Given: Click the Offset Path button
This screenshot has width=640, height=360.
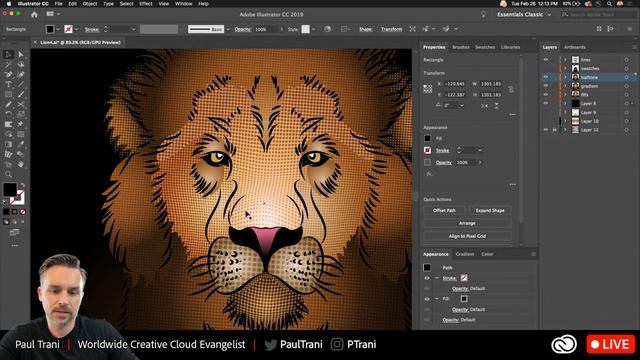Looking at the screenshot, I should tap(444, 211).
